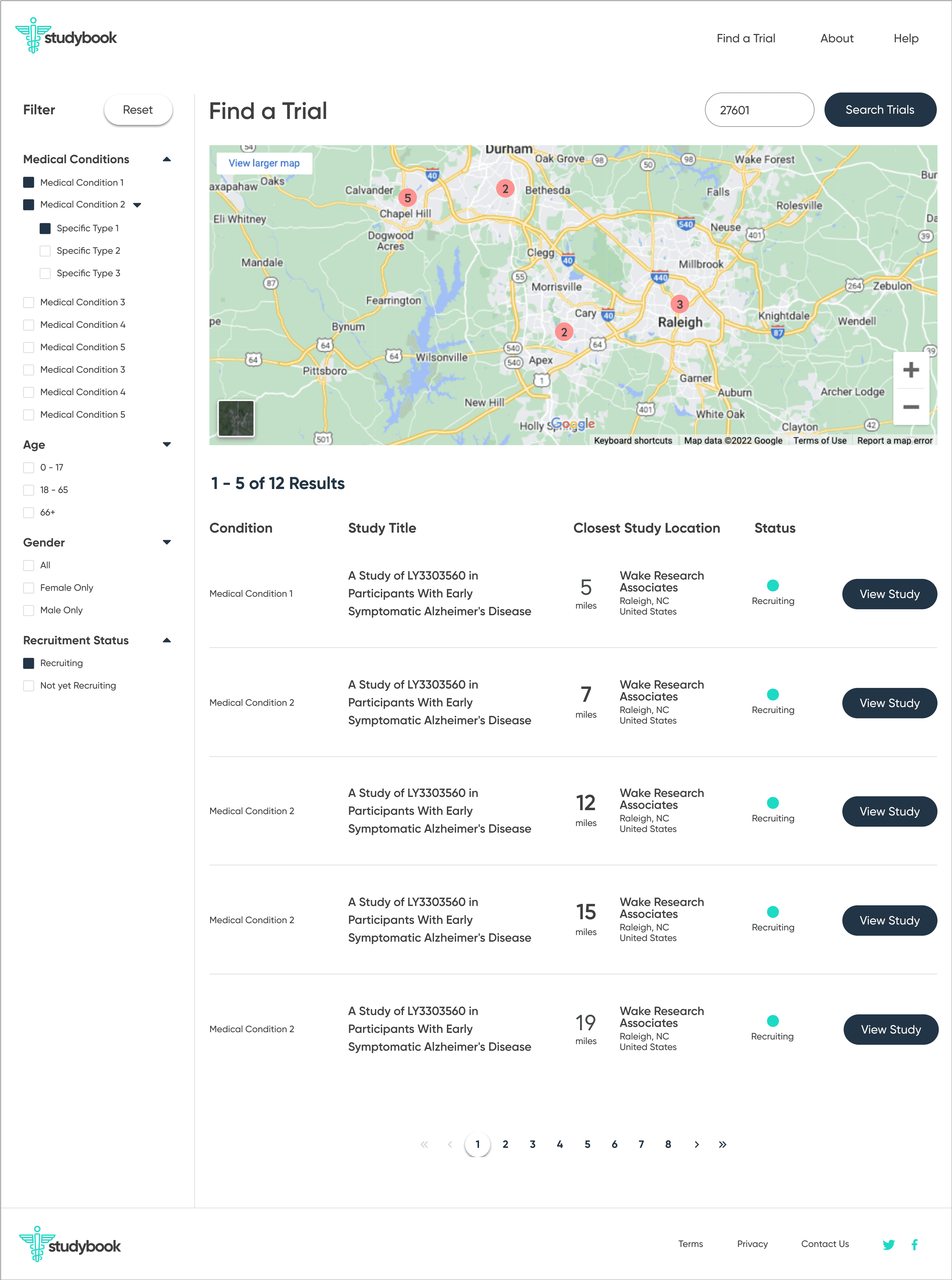952x1280 pixels.
Task: Open the Help menu item
Action: tap(905, 39)
